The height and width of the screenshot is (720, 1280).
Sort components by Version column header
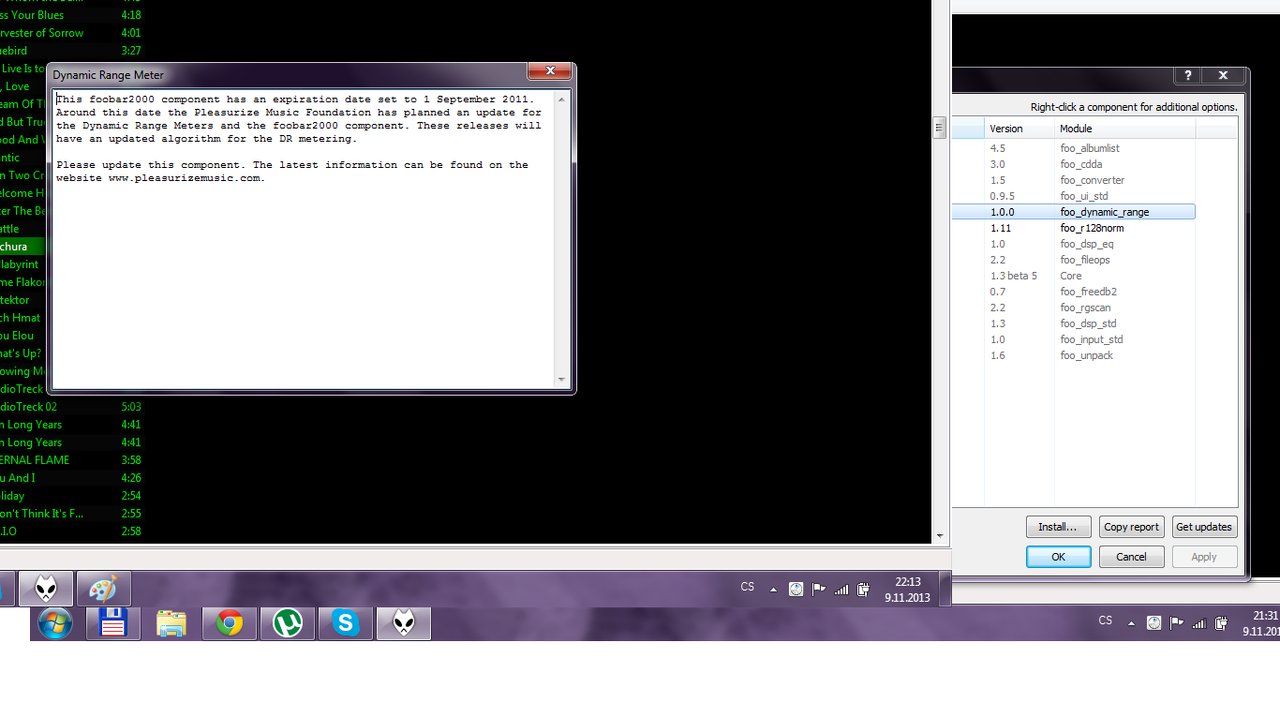click(1019, 128)
